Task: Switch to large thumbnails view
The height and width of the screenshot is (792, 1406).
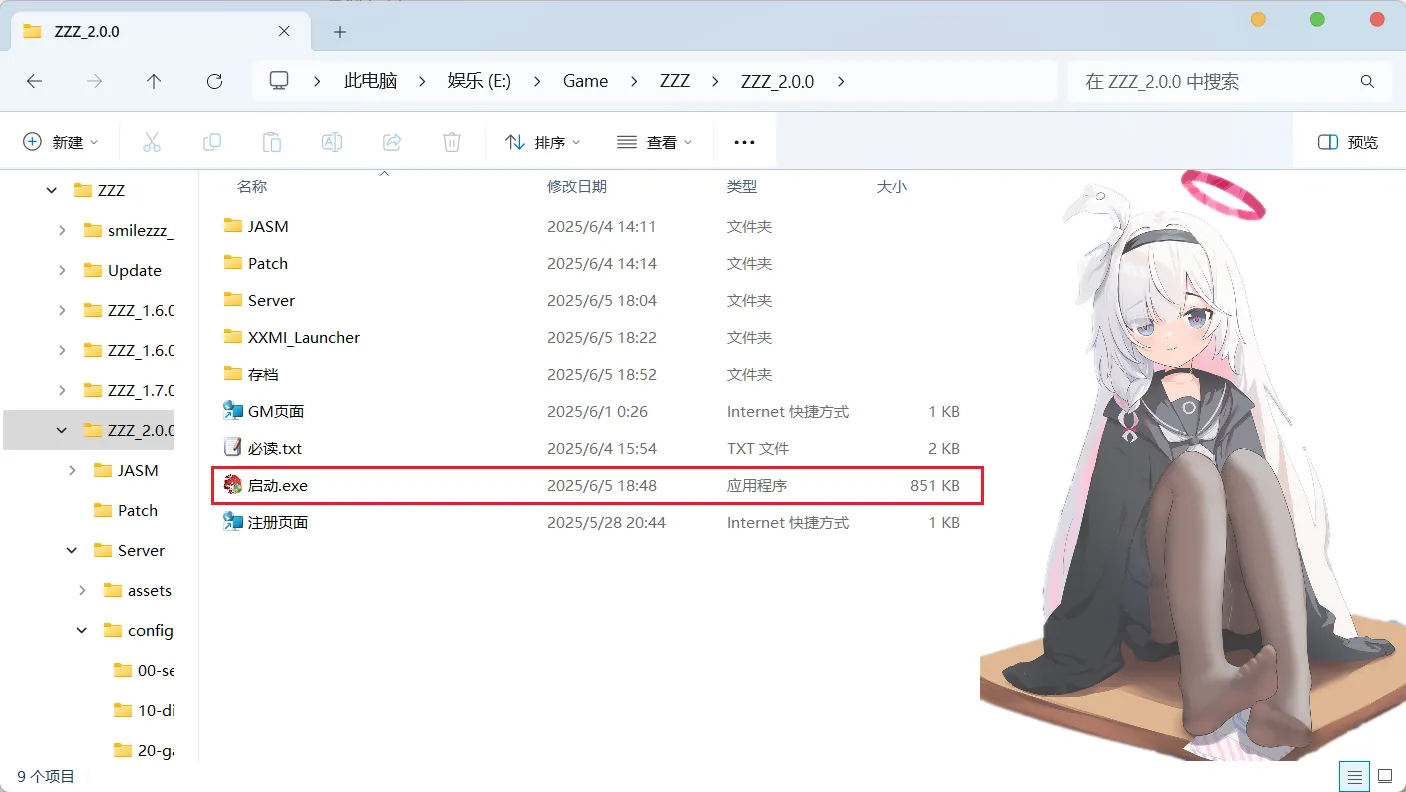Action: 1385,776
